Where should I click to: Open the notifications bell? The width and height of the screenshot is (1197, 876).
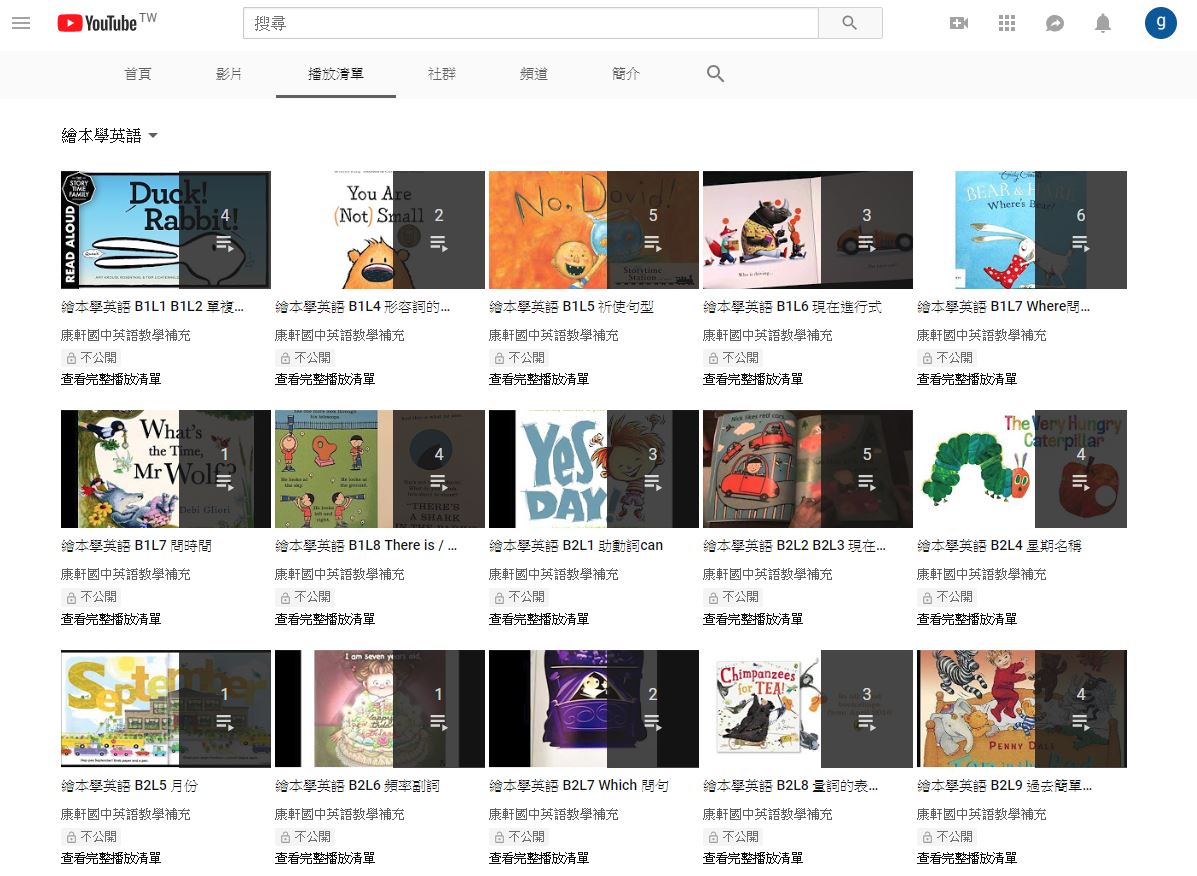[x=1103, y=23]
